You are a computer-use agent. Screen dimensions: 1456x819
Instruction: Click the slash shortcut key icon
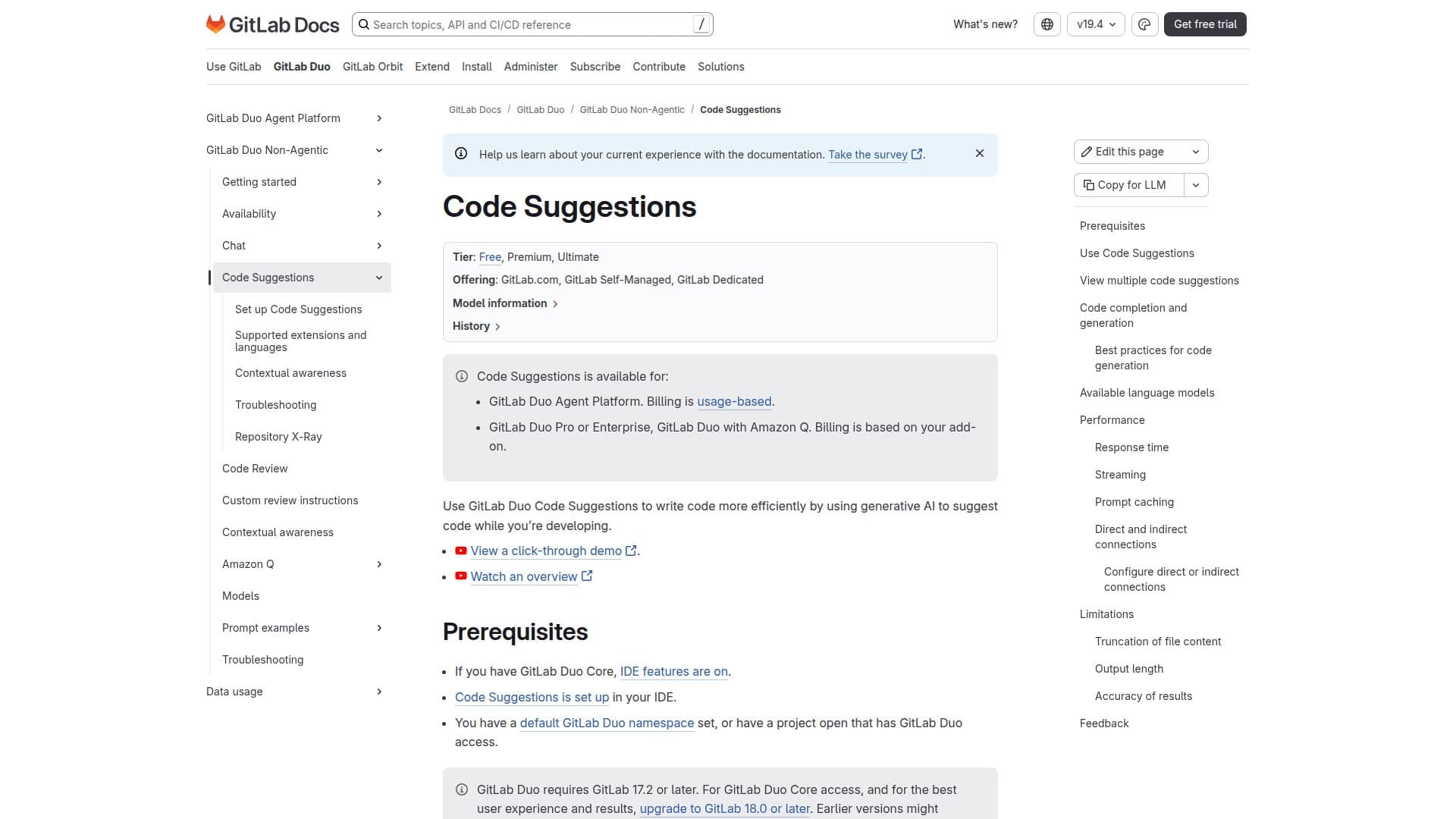pyautogui.click(x=702, y=24)
